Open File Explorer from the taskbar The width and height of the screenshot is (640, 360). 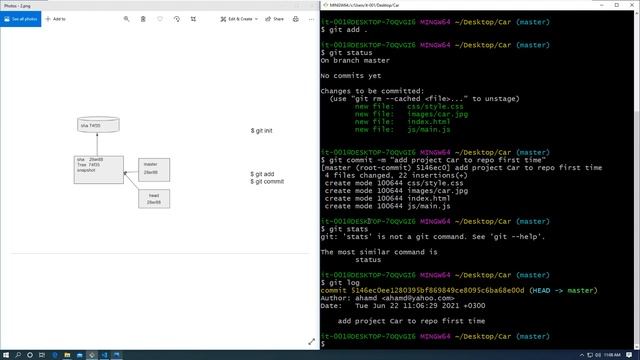[x=67, y=355]
